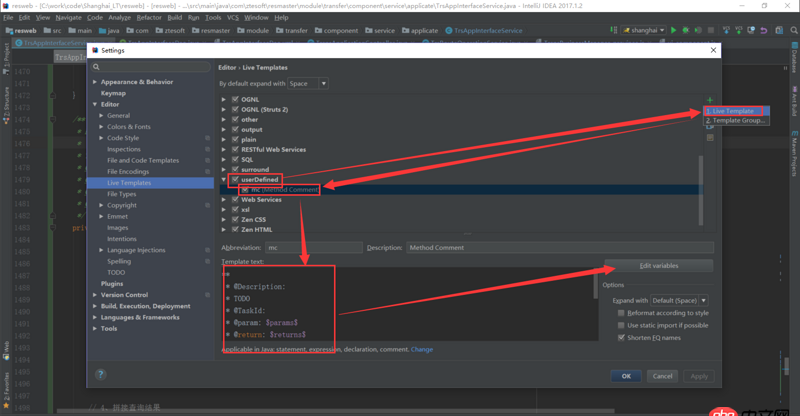
Task: Open the Default (Space) expand with dropdown
Action: coord(679,300)
